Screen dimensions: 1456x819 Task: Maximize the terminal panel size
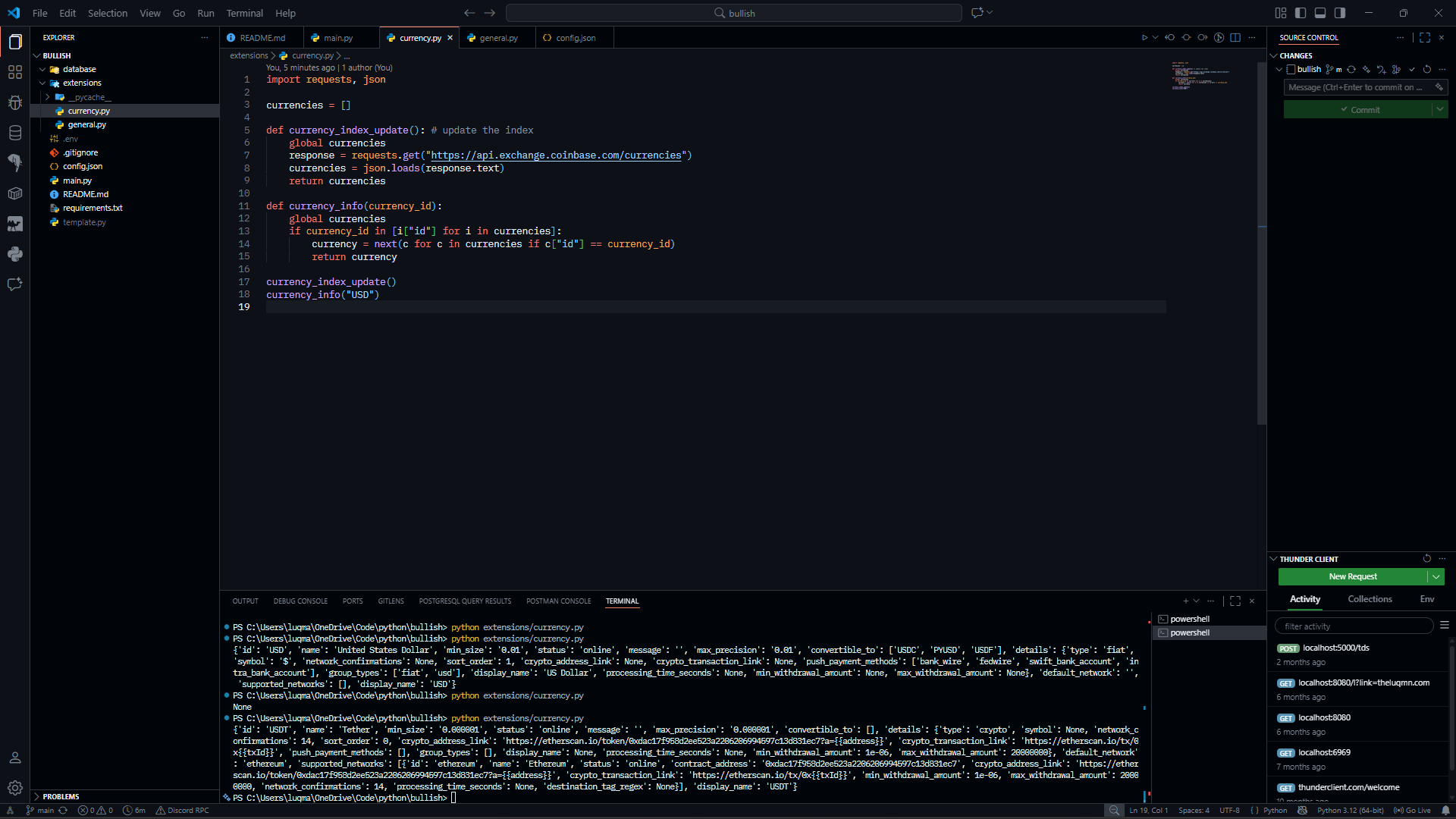1235,601
